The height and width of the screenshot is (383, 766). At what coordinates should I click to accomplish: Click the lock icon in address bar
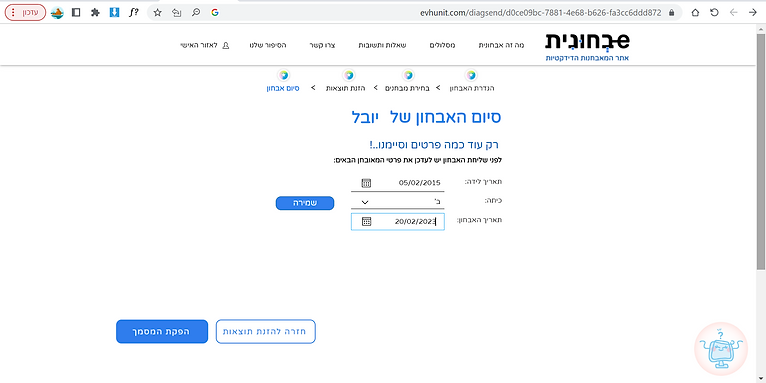671,13
